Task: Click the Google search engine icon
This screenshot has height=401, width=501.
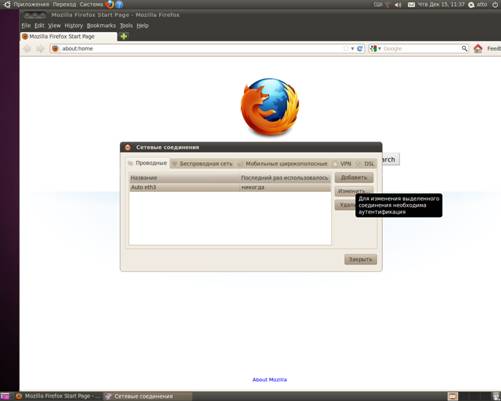Action: (373, 49)
